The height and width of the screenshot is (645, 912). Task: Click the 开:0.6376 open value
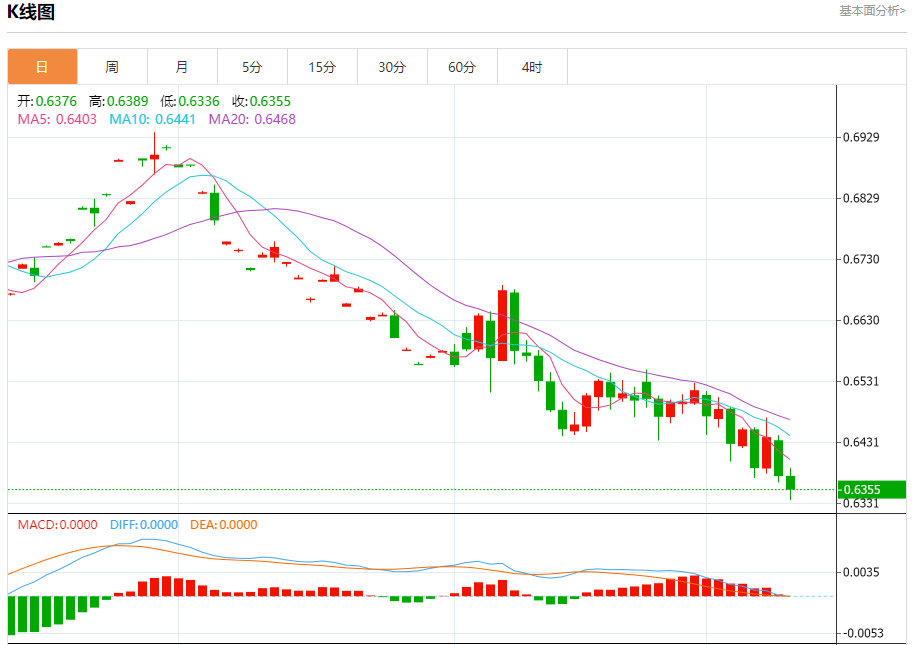47,101
